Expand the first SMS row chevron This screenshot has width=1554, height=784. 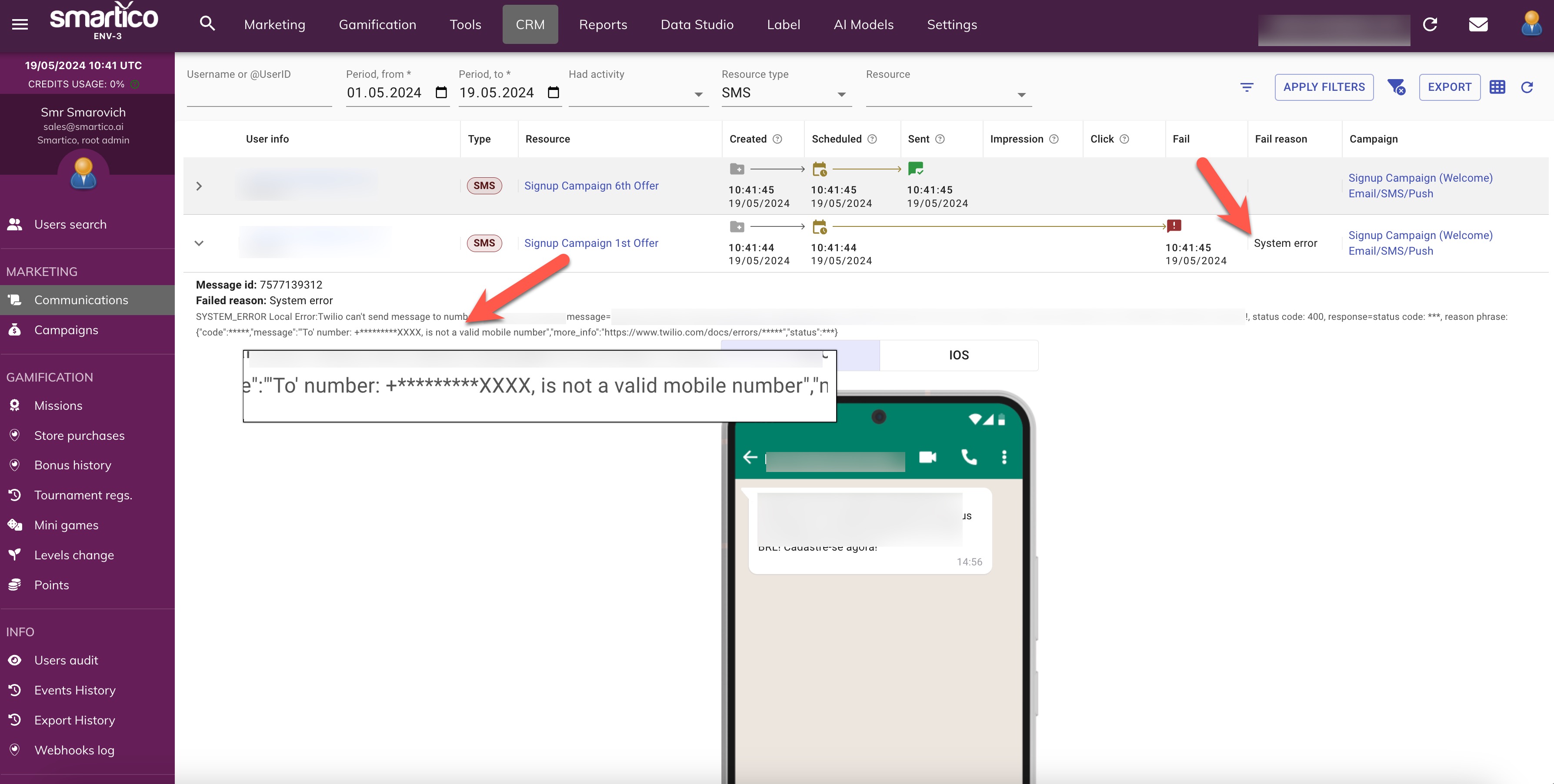click(198, 186)
